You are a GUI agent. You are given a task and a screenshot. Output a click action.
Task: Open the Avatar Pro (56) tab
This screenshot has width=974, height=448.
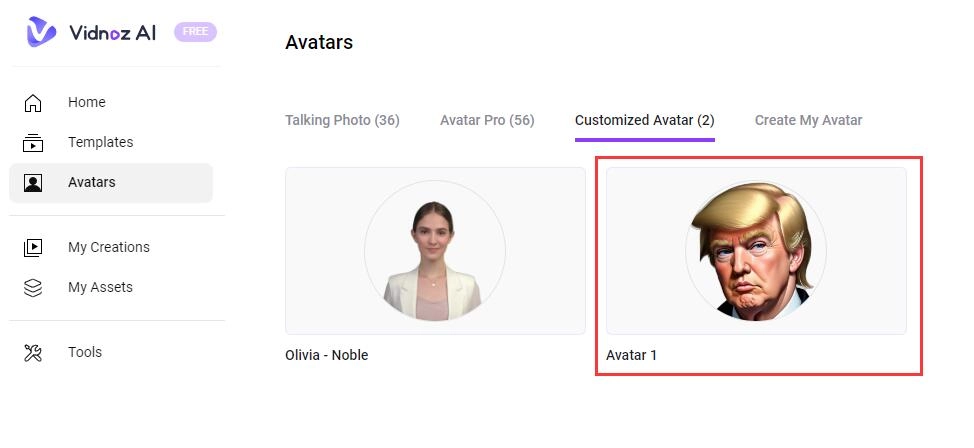click(487, 120)
